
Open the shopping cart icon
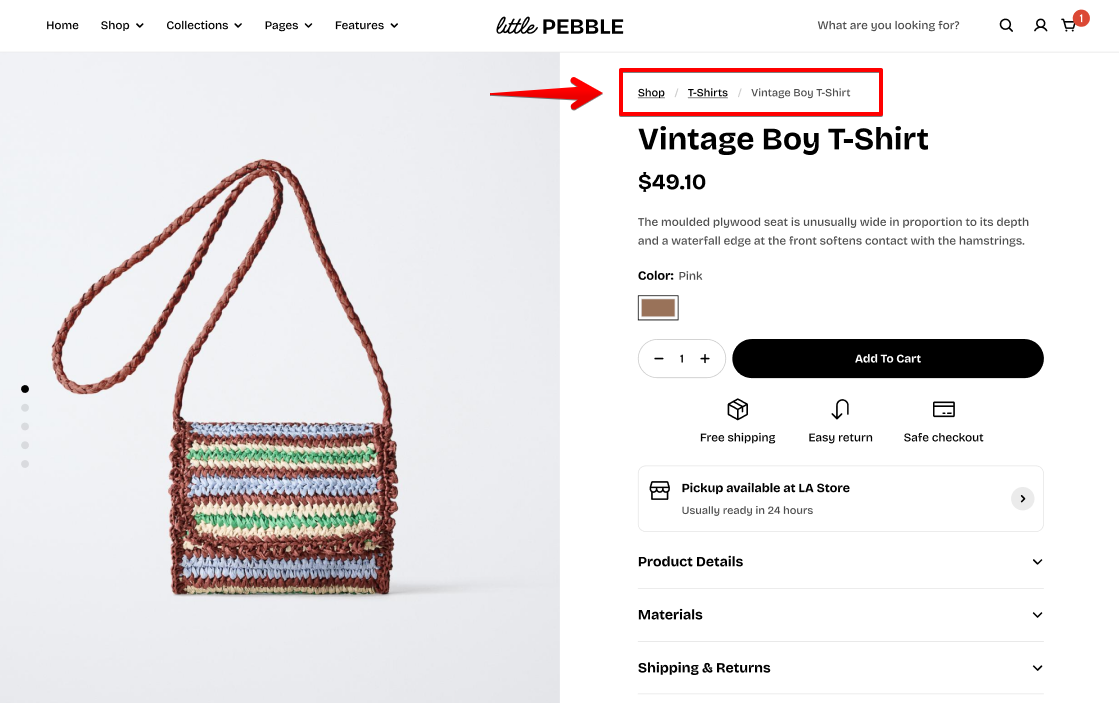click(x=1069, y=25)
